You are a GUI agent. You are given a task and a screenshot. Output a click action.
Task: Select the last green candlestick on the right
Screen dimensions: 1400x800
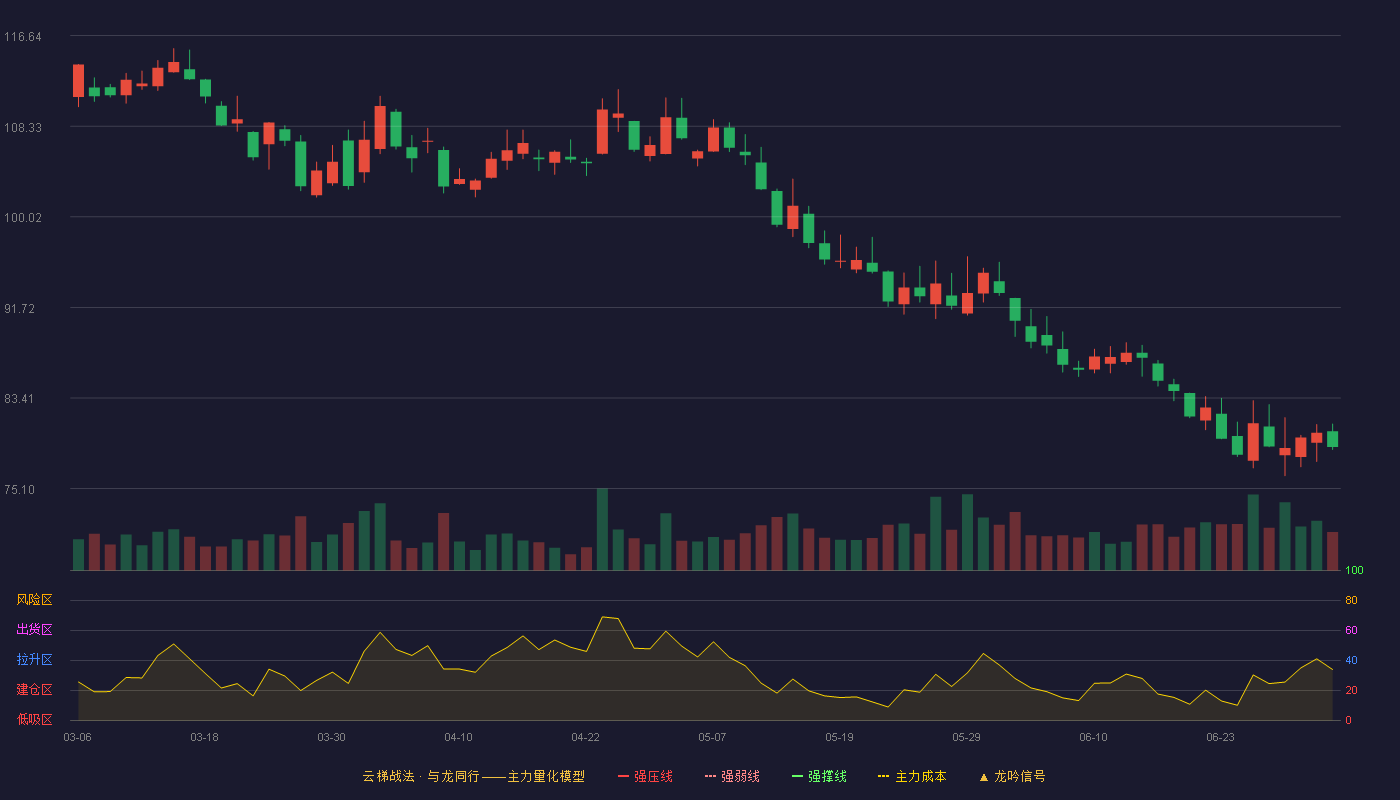1332,439
